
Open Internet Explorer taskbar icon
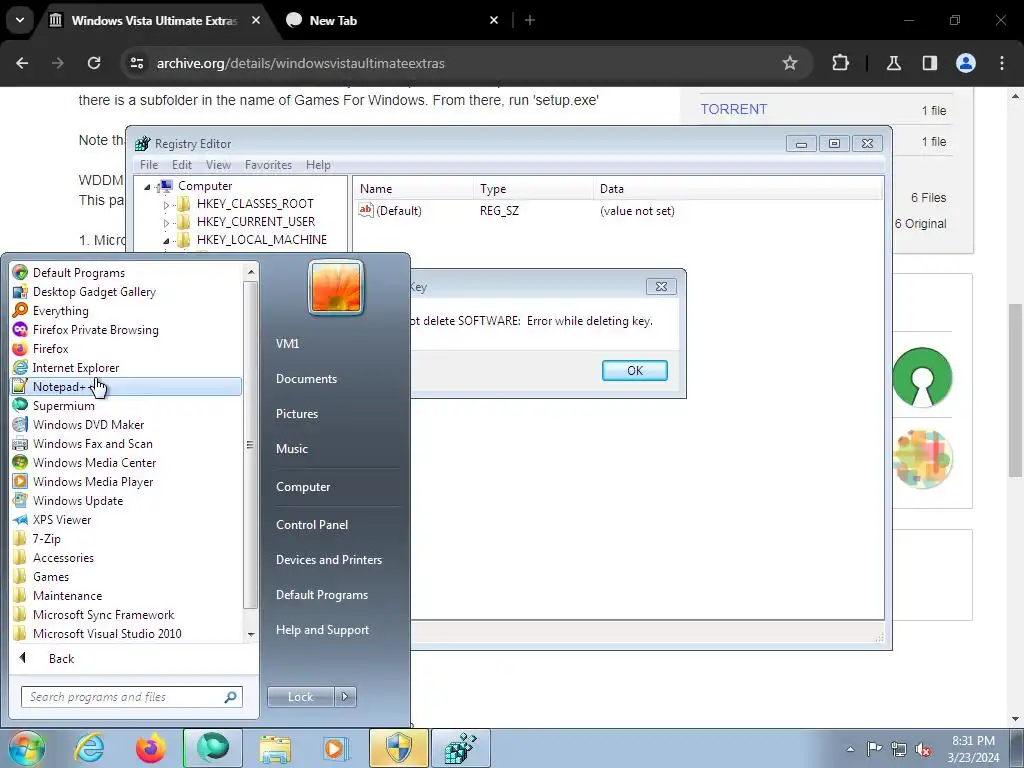click(x=89, y=748)
